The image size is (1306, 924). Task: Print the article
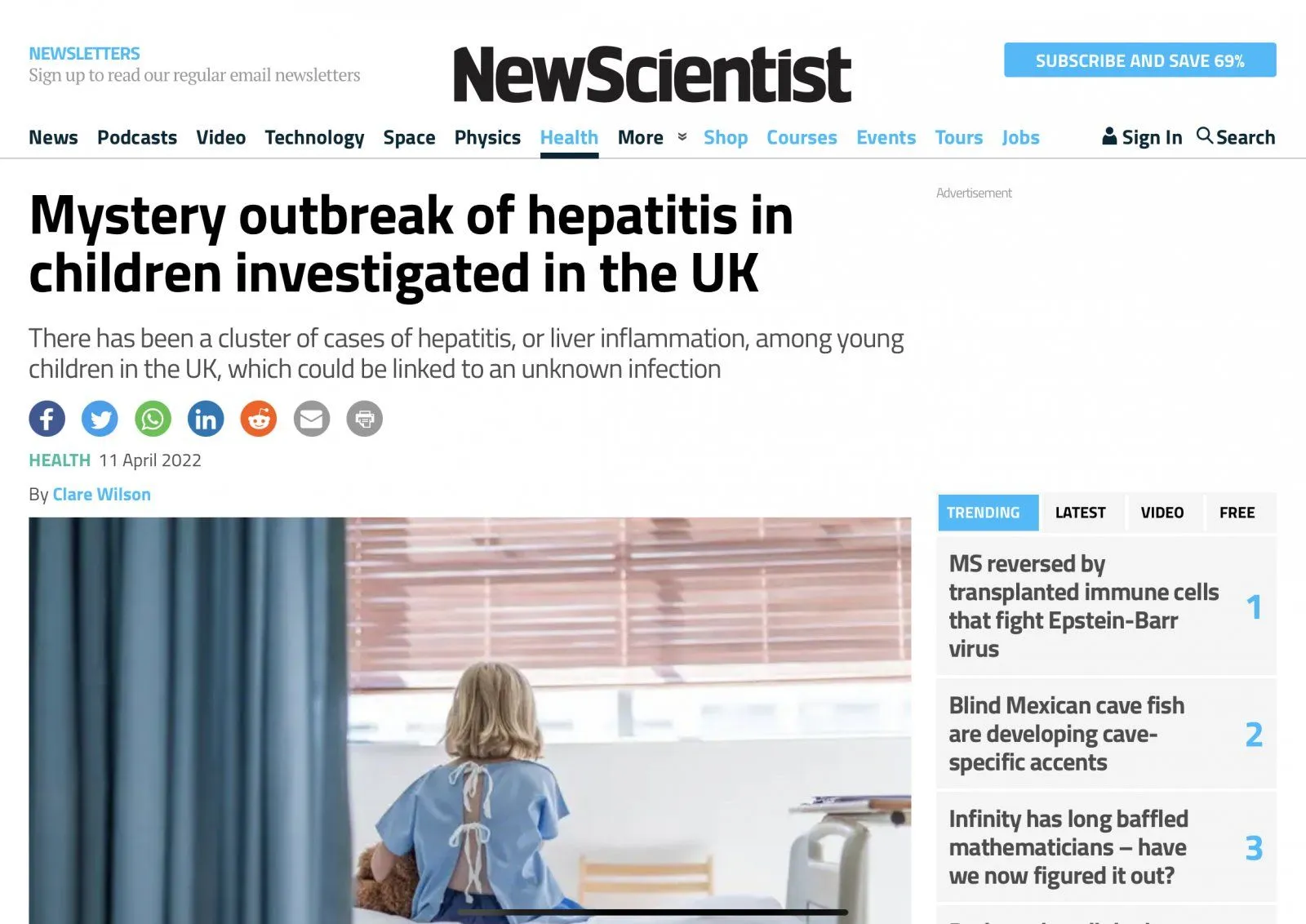[365, 419]
